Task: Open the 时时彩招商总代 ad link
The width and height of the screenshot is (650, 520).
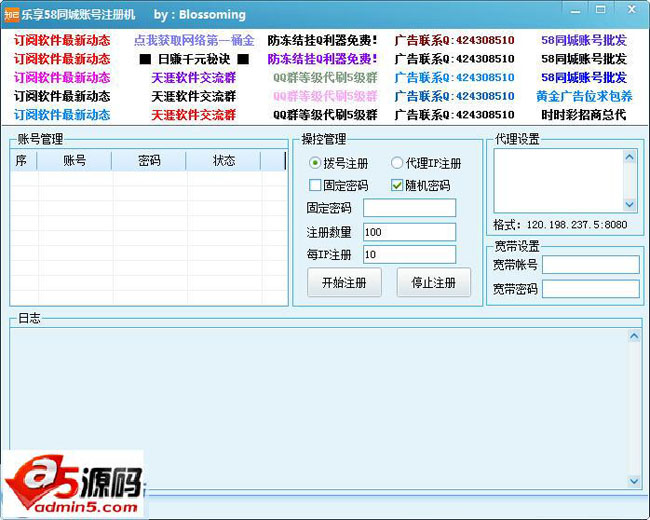Action: tap(584, 114)
